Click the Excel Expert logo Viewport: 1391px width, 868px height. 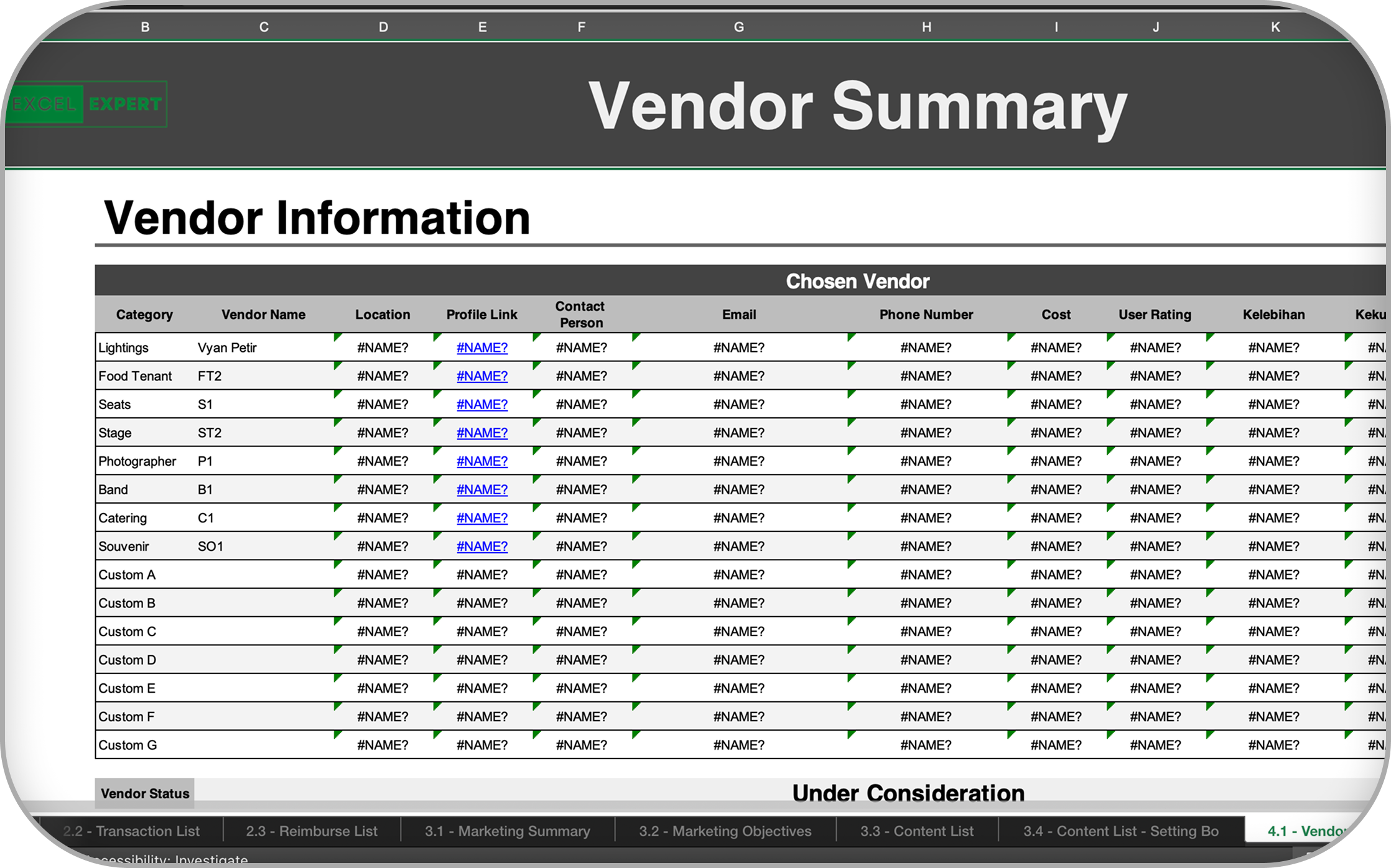(x=87, y=104)
